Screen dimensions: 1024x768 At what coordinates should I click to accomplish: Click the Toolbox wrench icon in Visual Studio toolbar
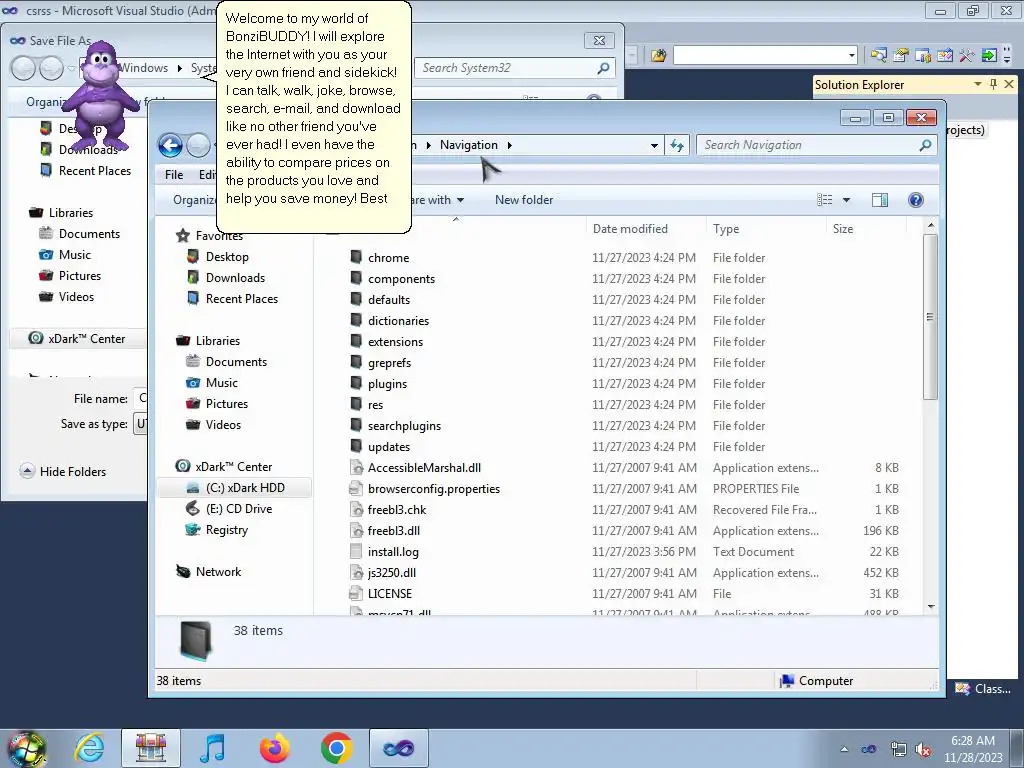click(x=967, y=56)
